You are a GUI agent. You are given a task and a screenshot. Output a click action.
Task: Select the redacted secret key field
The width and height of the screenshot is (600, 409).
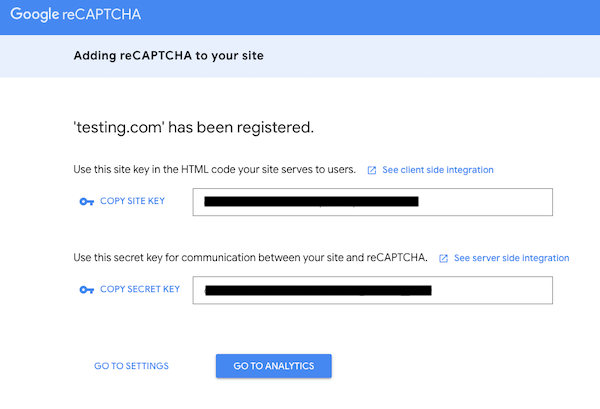coord(372,290)
